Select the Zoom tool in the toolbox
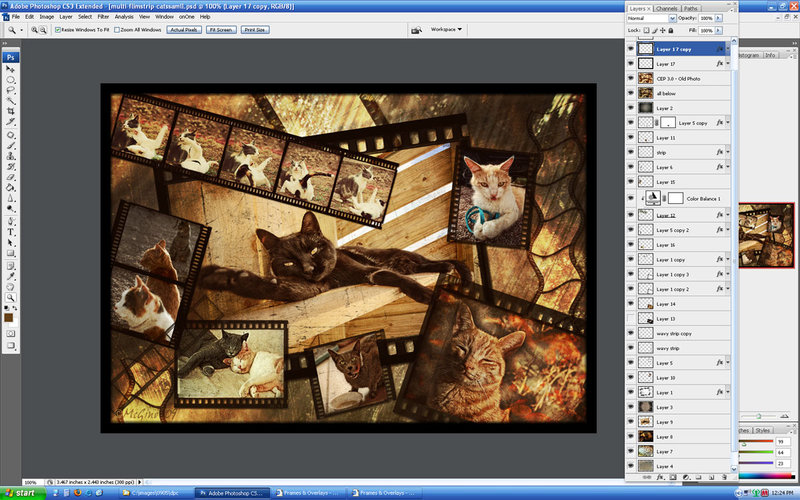The height and width of the screenshot is (500, 800). [x=11, y=298]
